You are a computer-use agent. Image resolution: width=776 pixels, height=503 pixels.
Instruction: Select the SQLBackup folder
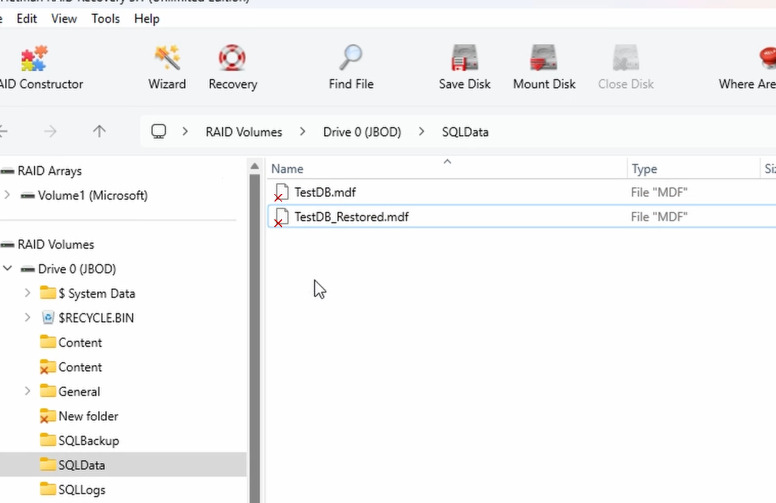click(x=89, y=441)
